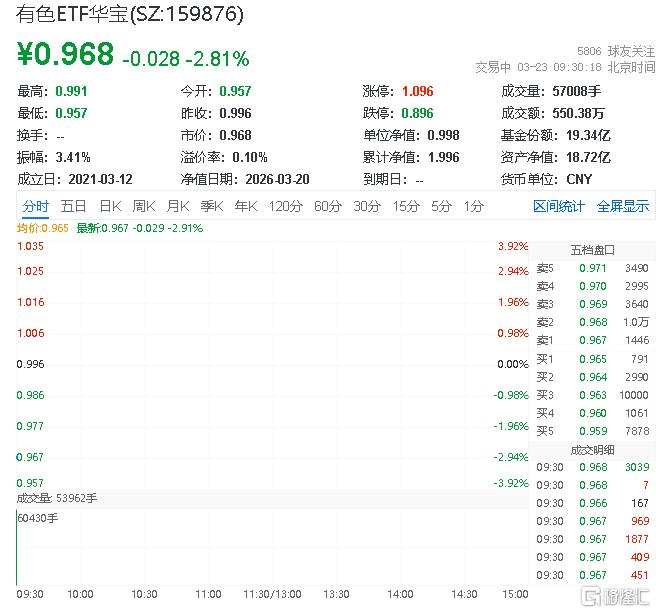Click the trade row with volume 3039
The image size is (656, 613).
click(x=592, y=467)
